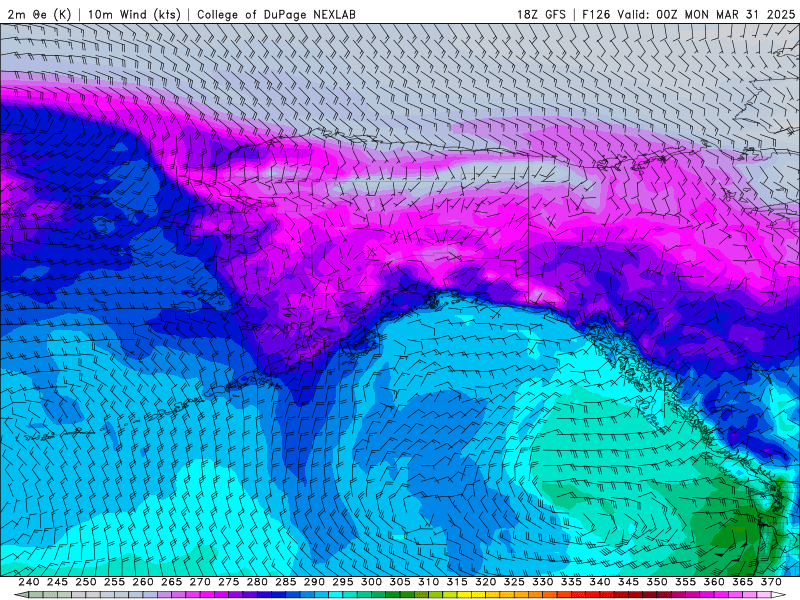Click the 350 value on color scale
Image resolution: width=800 pixels, height=600 pixels.
pyautogui.click(x=657, y=582)
